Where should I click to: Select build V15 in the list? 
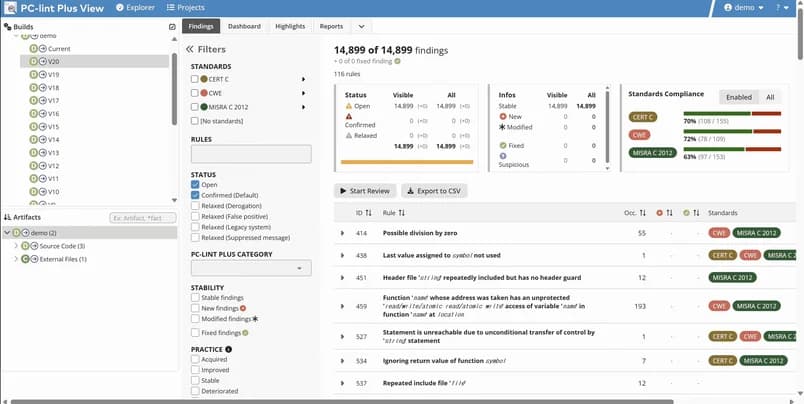tap(53, 127)
